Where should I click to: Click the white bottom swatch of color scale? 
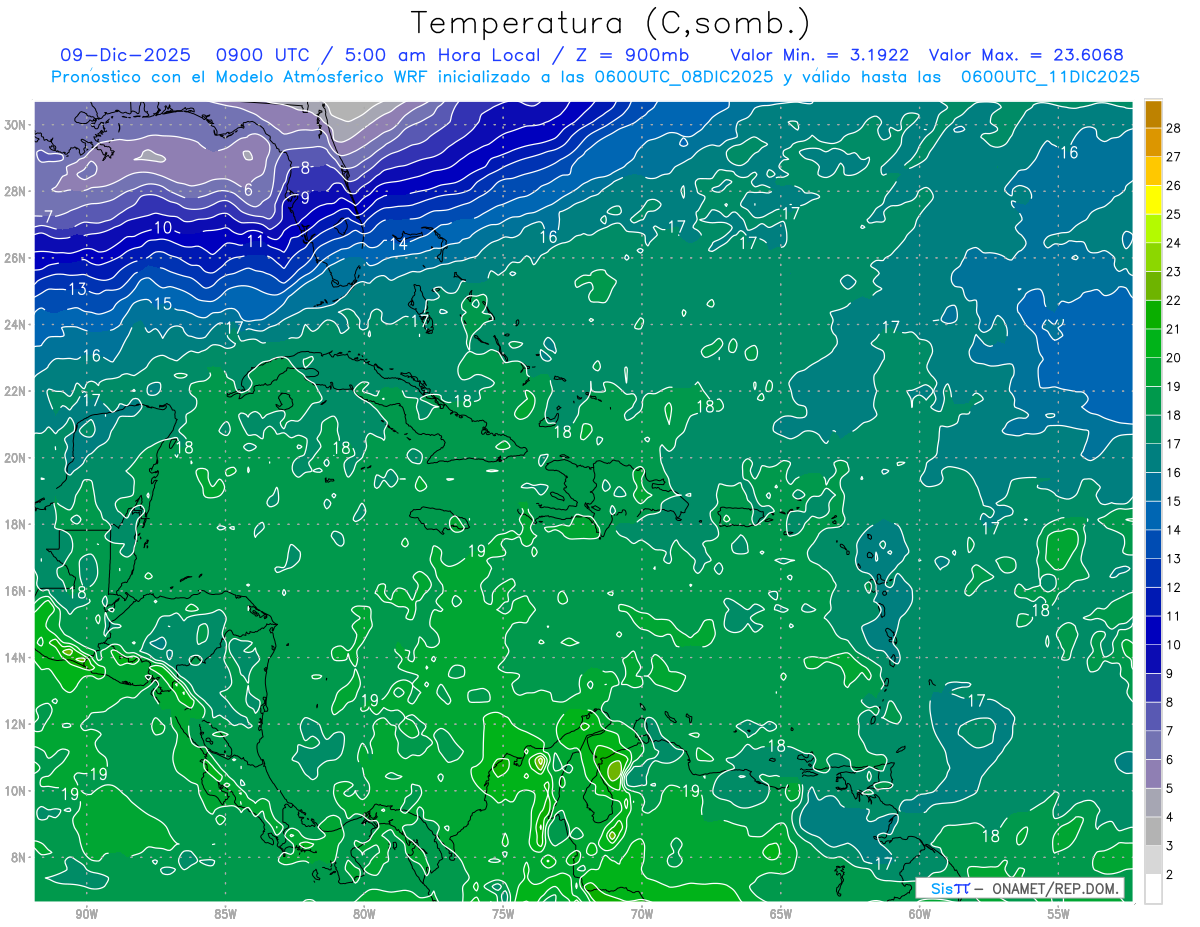tap(1153, 889)
